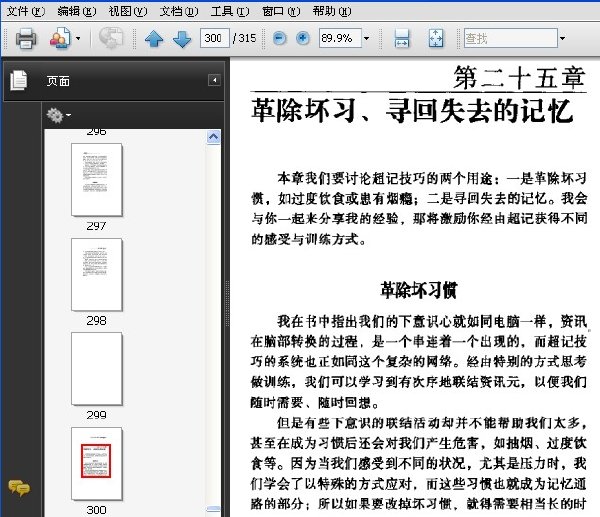
Task: Zoom in with the plus button
Action: 303,38
